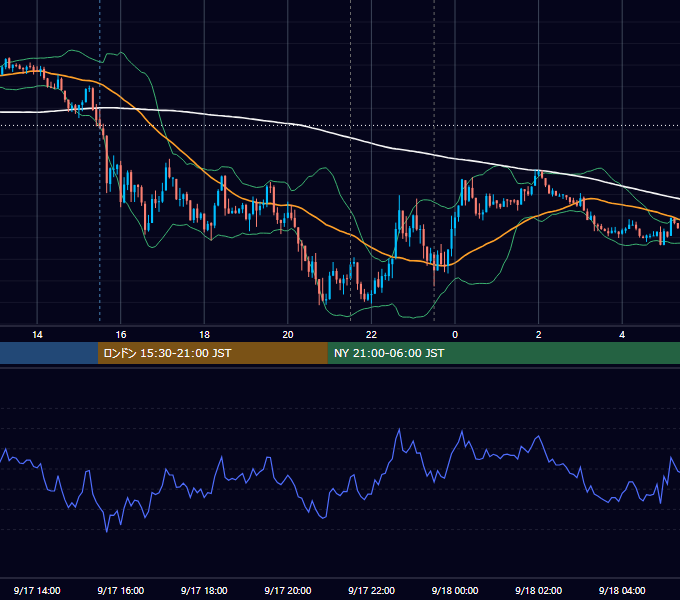Click the 9/17 18:00 timestamp label
This screenshot has height=600, width=680.
(x=204, y=590)
